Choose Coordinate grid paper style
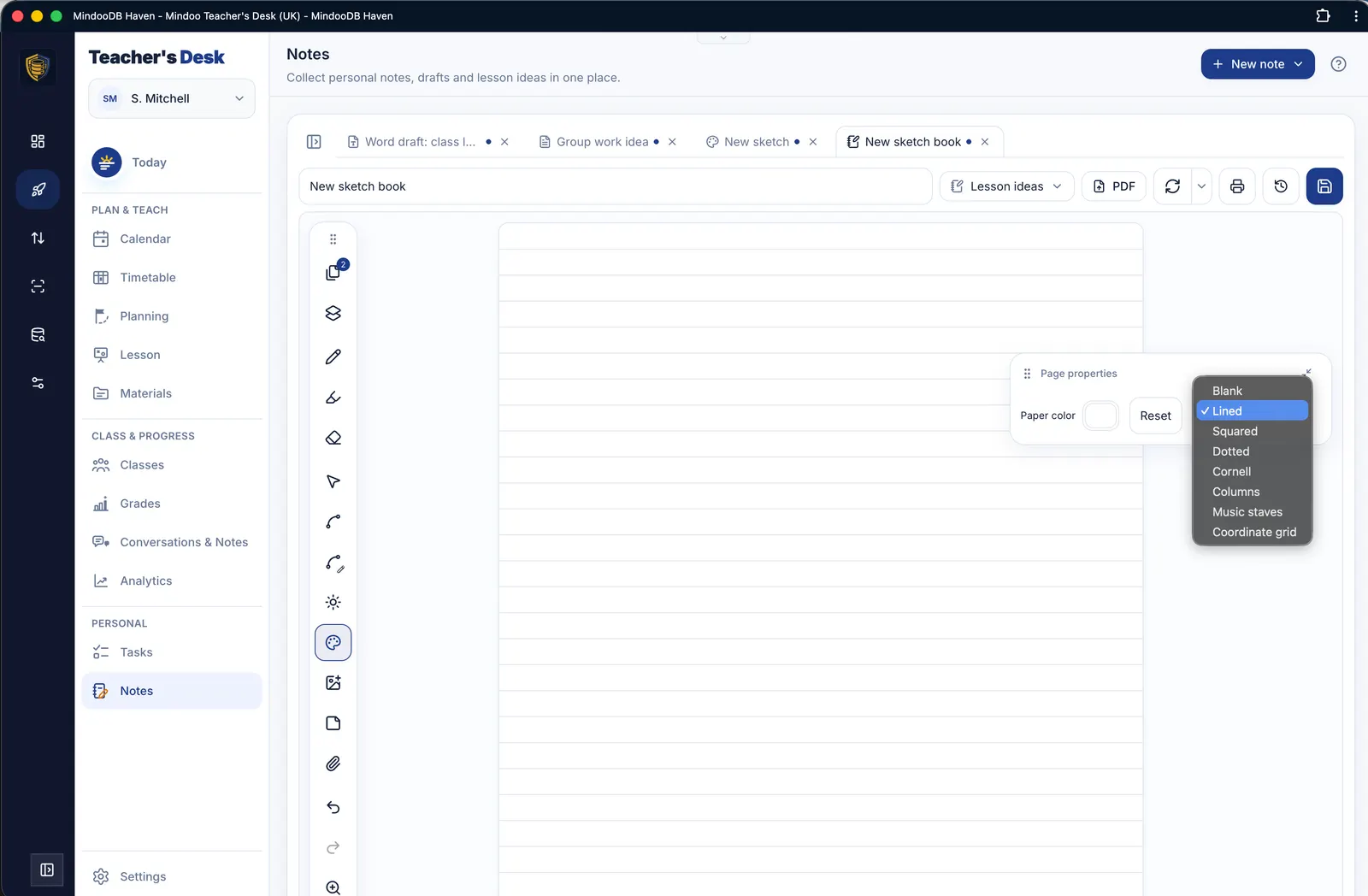 (1252, 532)
